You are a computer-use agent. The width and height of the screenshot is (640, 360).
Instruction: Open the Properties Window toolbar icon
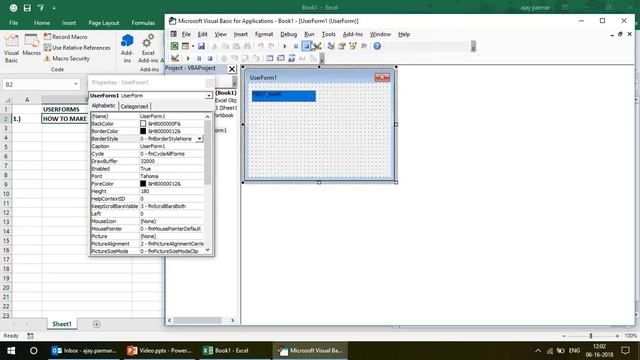coord(342,46)
